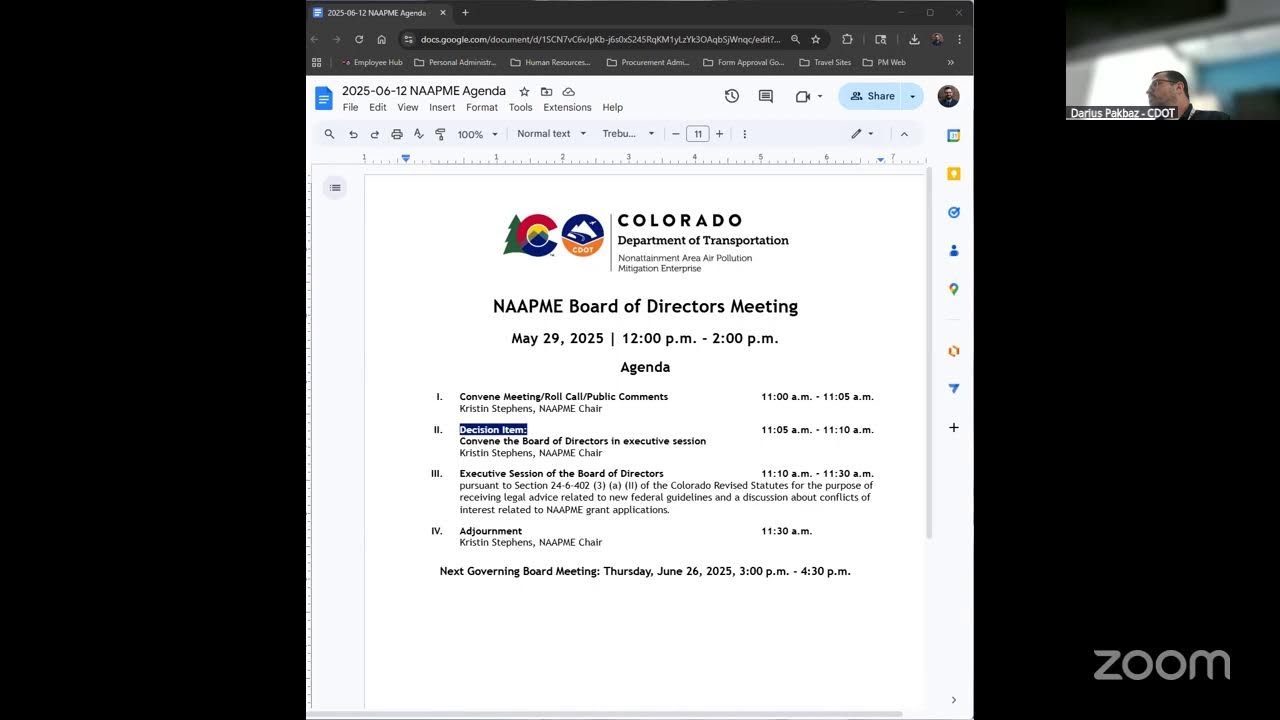Open the Insert menu

pyautogui.click(x=442, y=108)
